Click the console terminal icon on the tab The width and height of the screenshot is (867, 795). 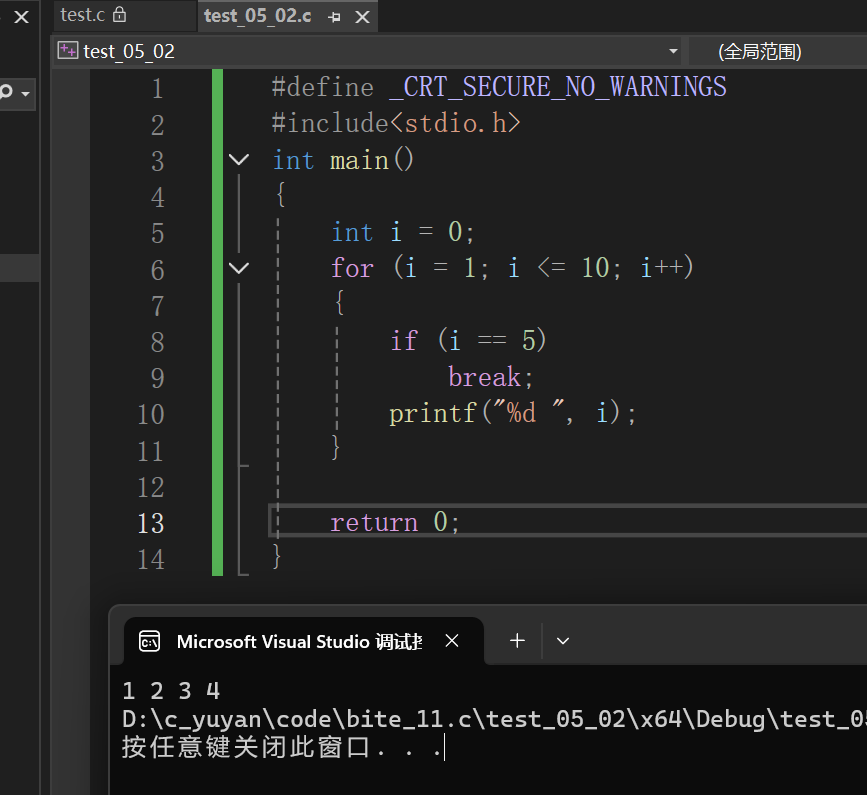[x=149, y=641]
